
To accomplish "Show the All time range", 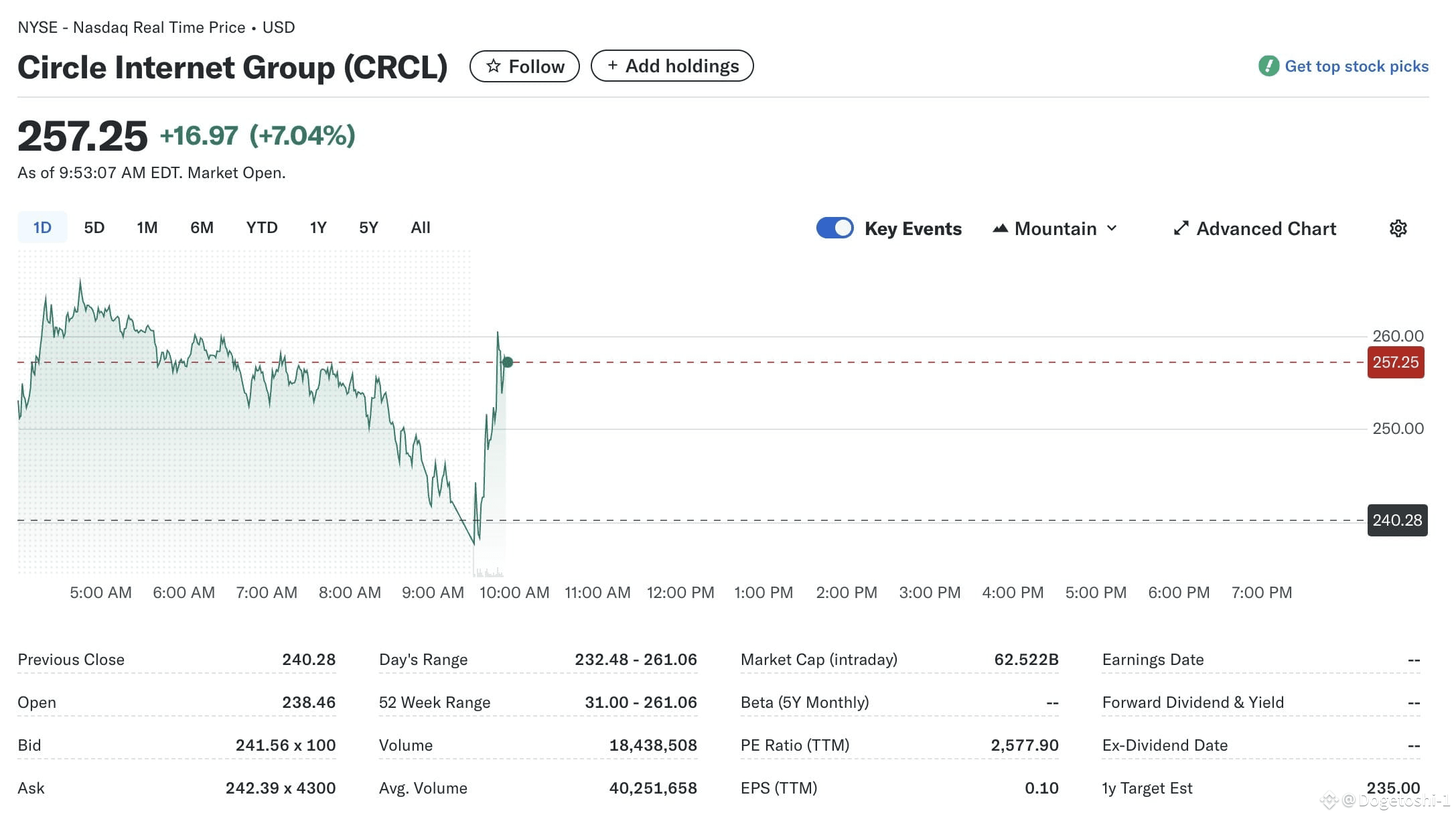I will 421,228.
